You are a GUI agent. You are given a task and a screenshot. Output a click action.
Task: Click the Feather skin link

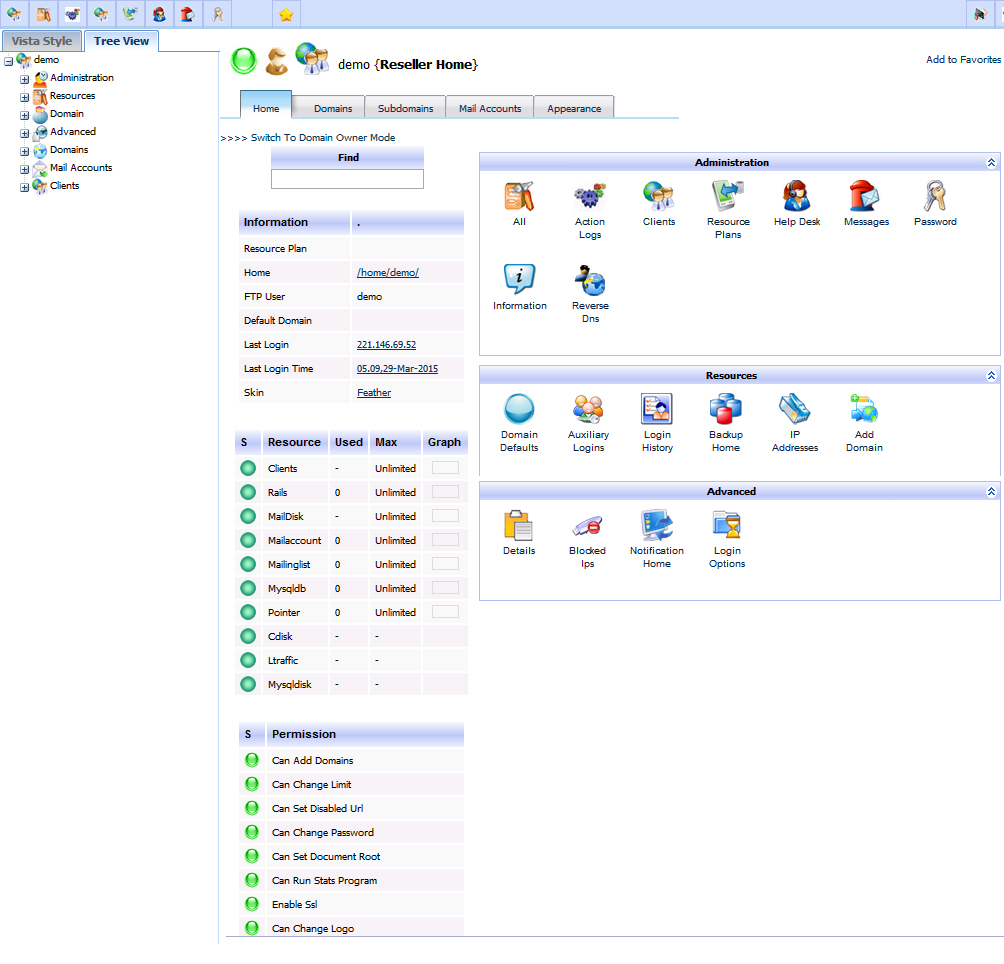[x=374, y=392]
